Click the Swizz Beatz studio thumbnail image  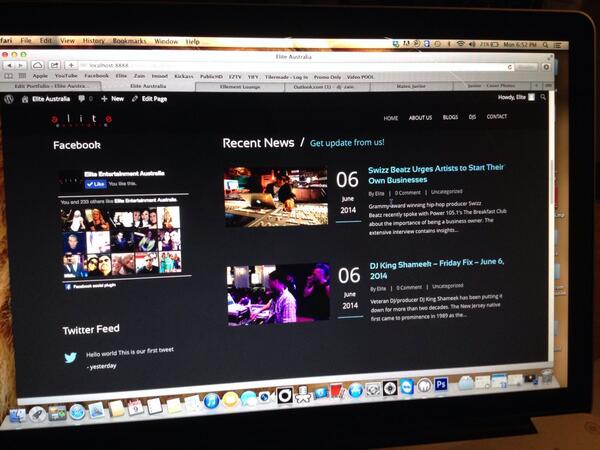pos(276,197)
